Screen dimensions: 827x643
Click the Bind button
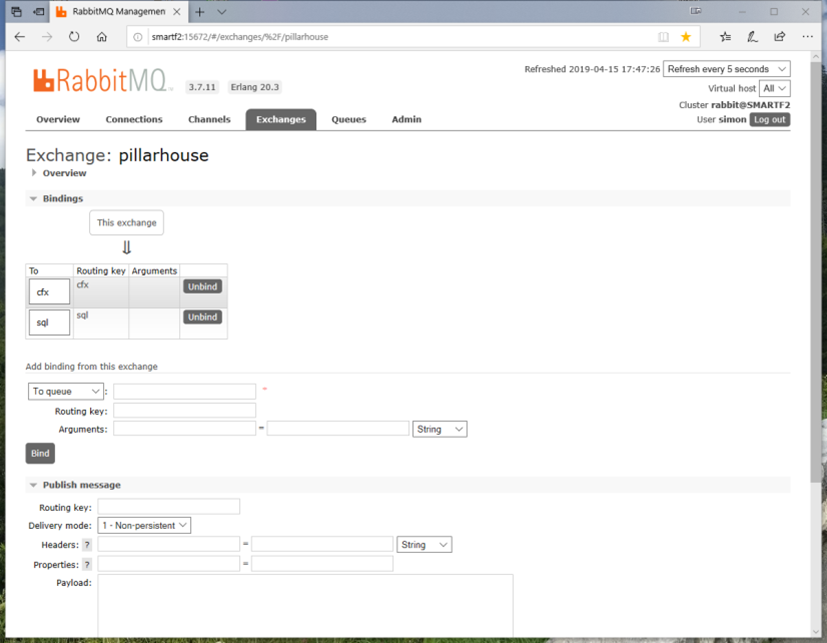tap(40, 454)
